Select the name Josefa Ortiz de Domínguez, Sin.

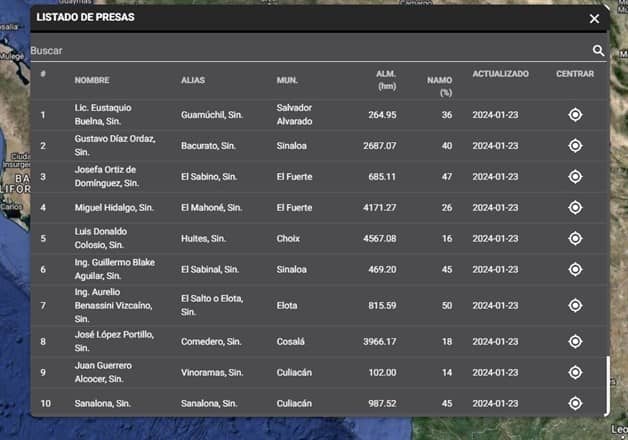pyautogui.click(x=107, y=176)
